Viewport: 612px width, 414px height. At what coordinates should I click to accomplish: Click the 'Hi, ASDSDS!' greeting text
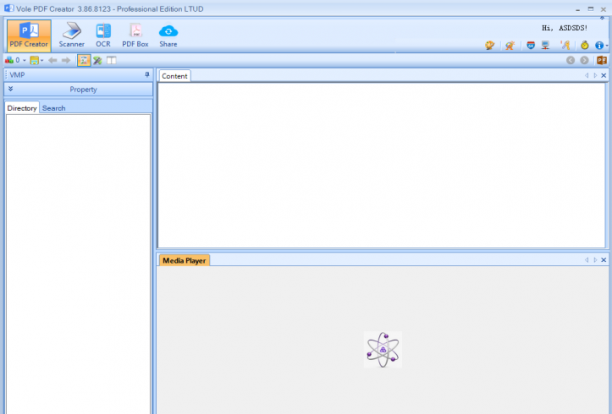coord(565,28)
